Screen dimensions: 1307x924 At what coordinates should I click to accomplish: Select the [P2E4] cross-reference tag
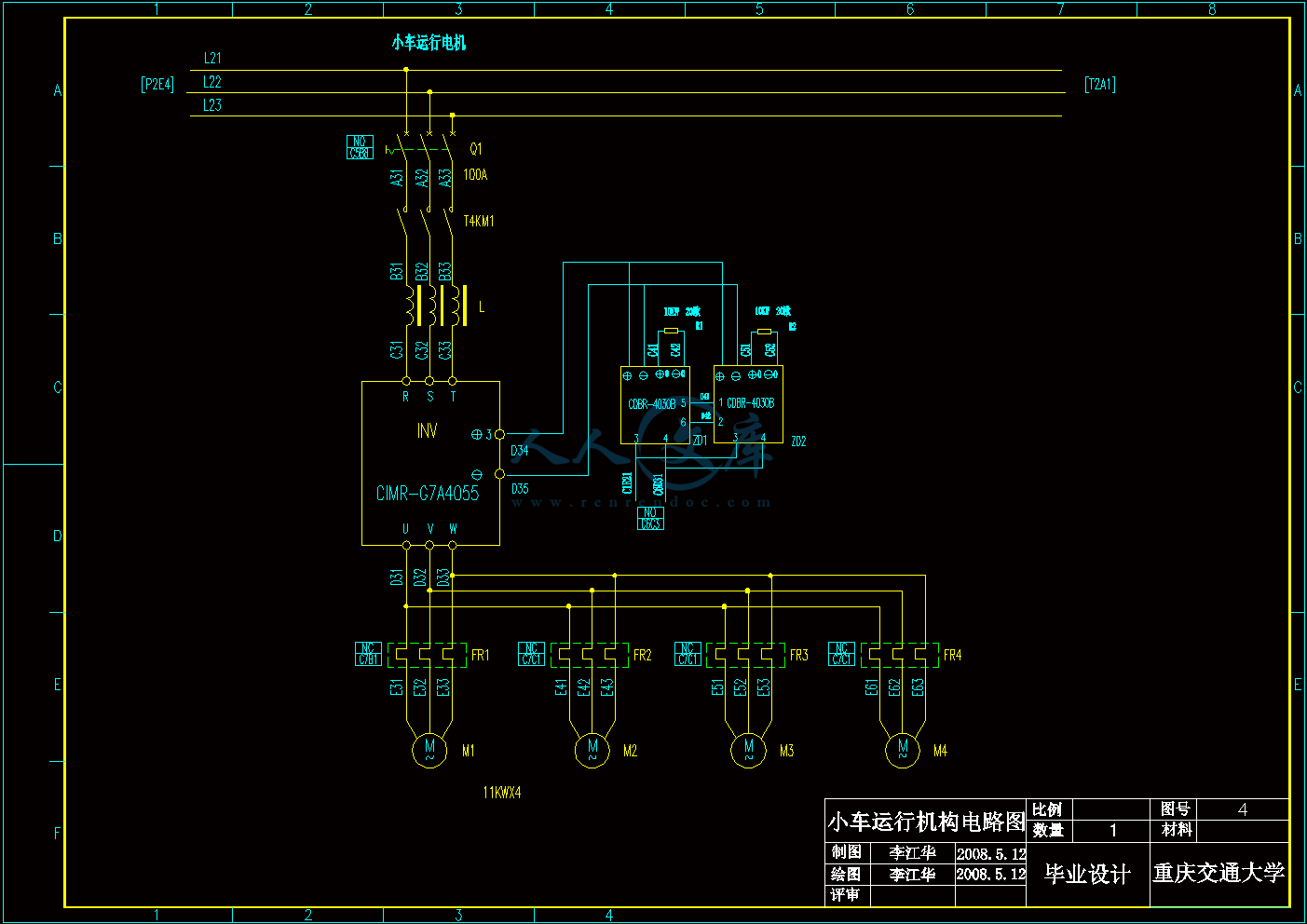tap(157, 84)
